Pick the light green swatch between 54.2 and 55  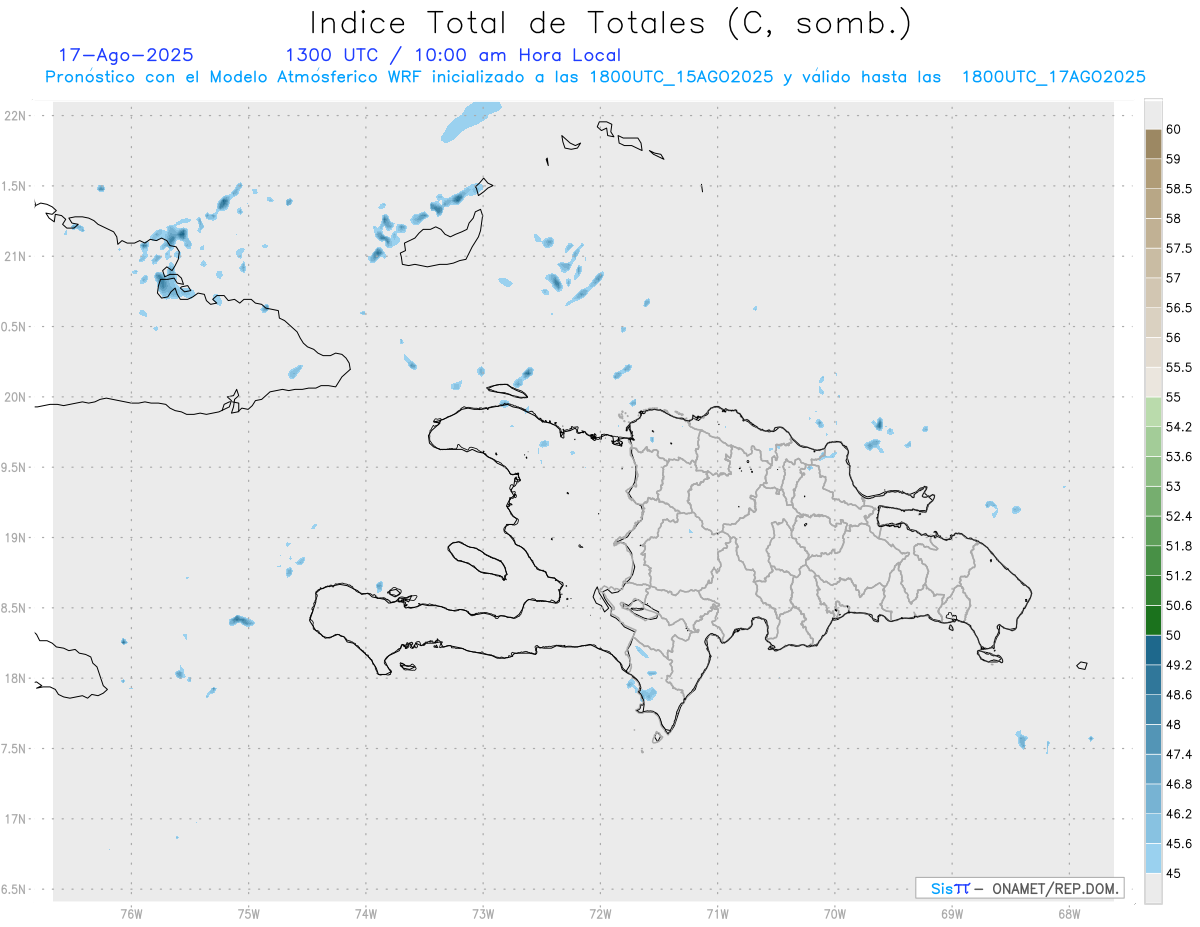[x=1153, y=412]
